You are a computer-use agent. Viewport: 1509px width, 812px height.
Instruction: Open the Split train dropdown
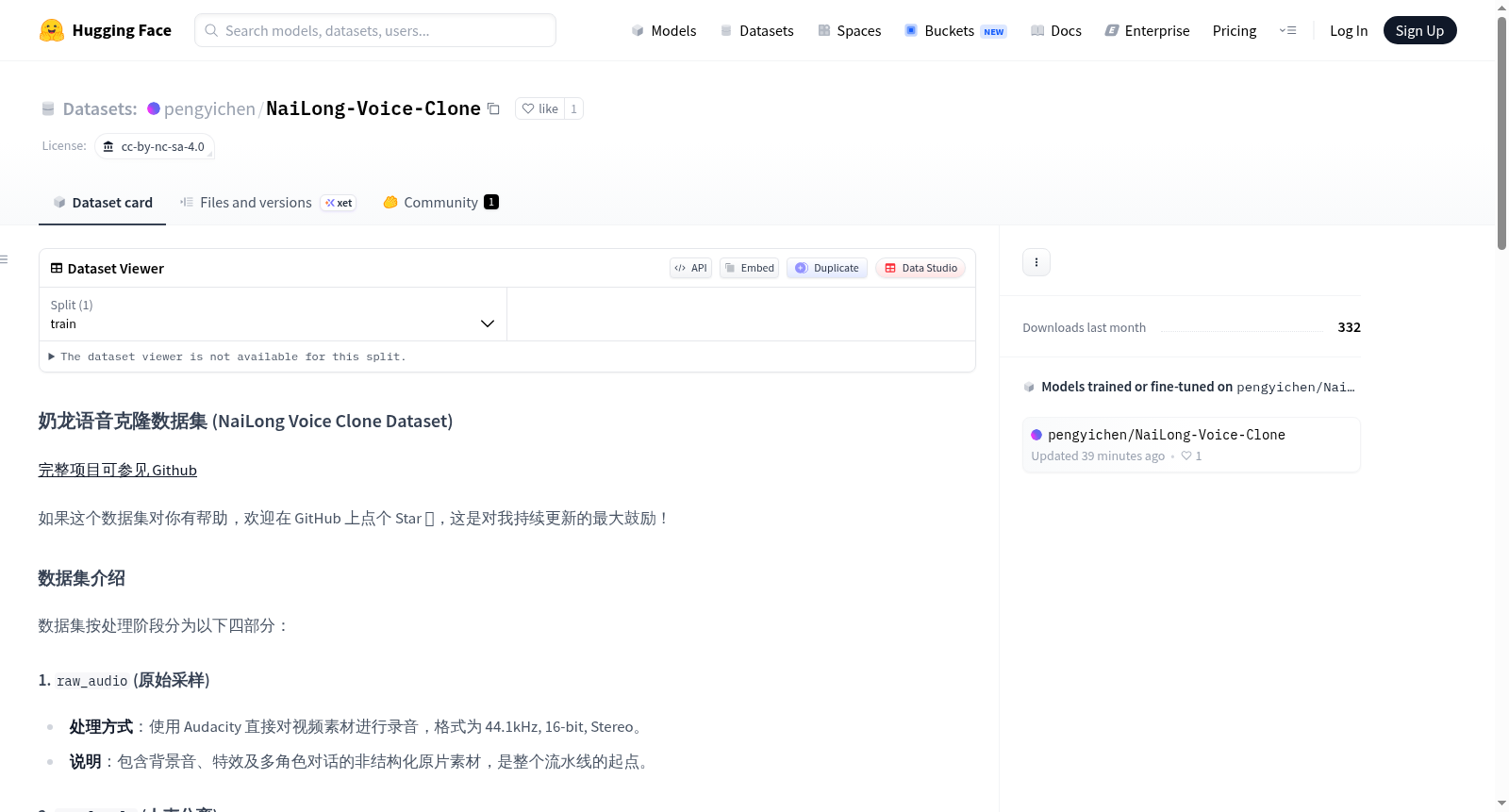(x=273, y=314)
